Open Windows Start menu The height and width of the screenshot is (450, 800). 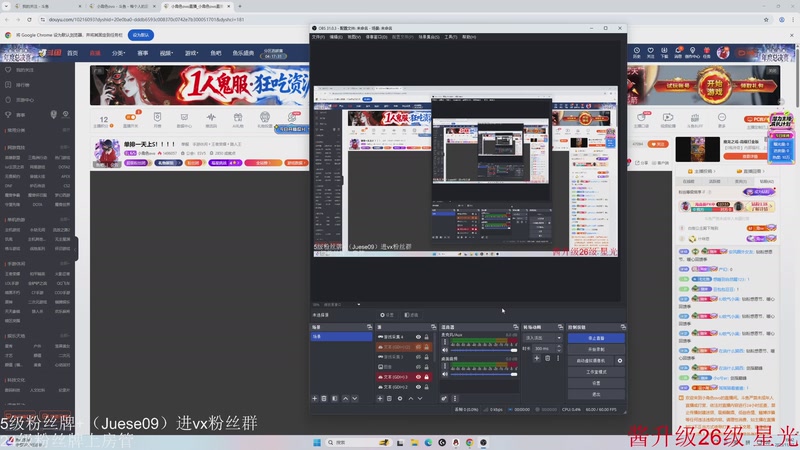tap(317, 442)
